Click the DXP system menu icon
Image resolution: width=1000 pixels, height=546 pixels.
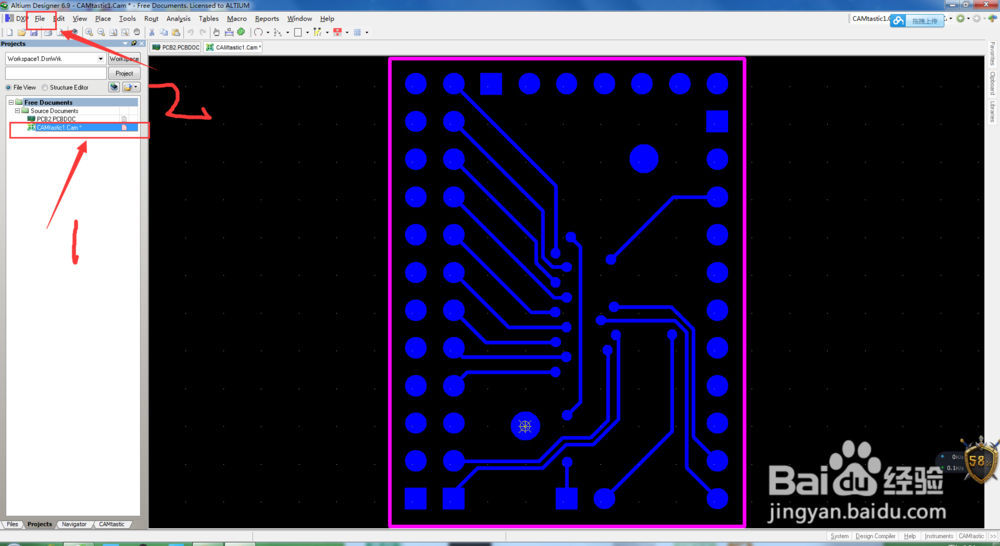click(16, 18)
